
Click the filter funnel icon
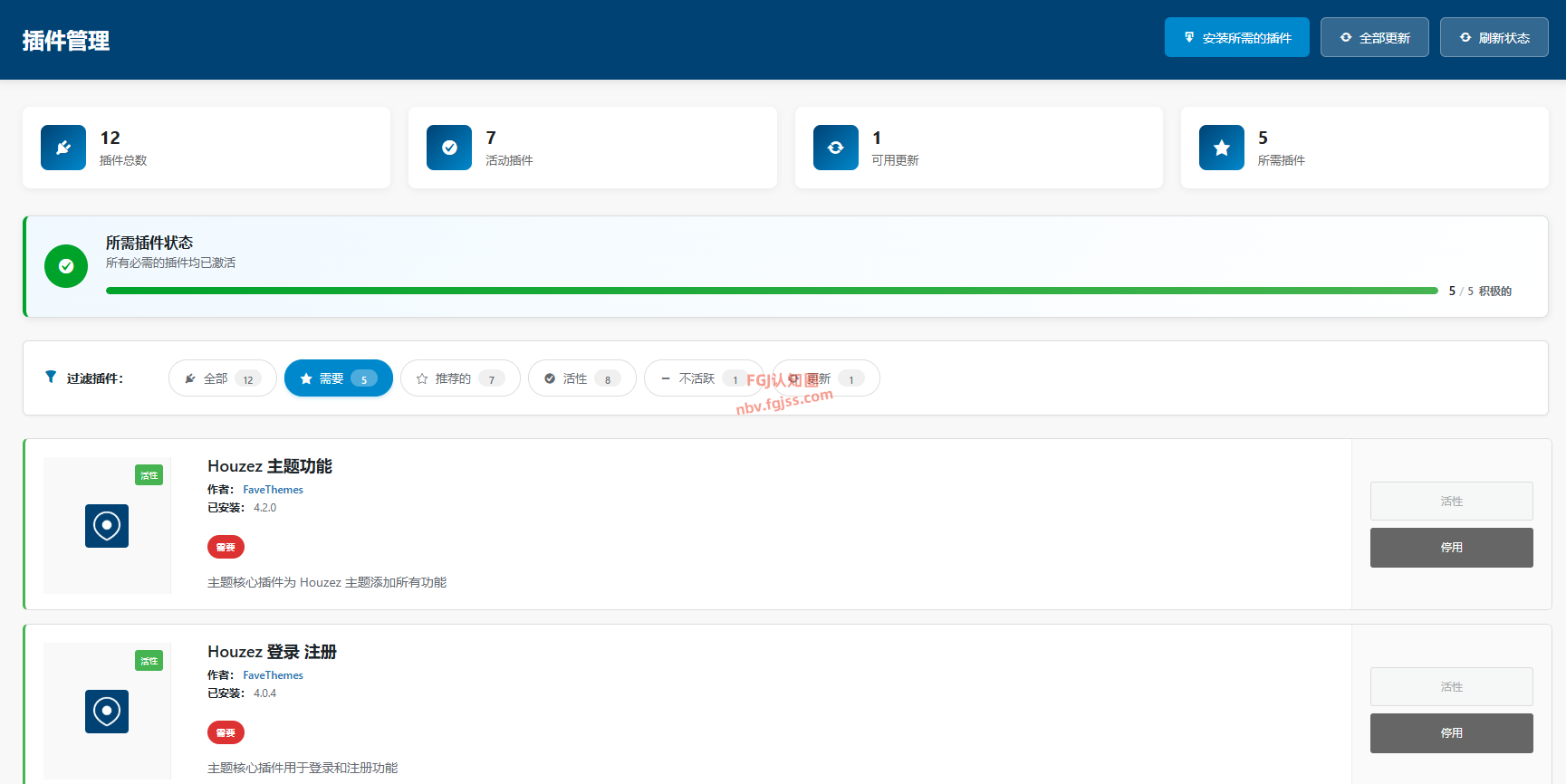click(51, 378)
